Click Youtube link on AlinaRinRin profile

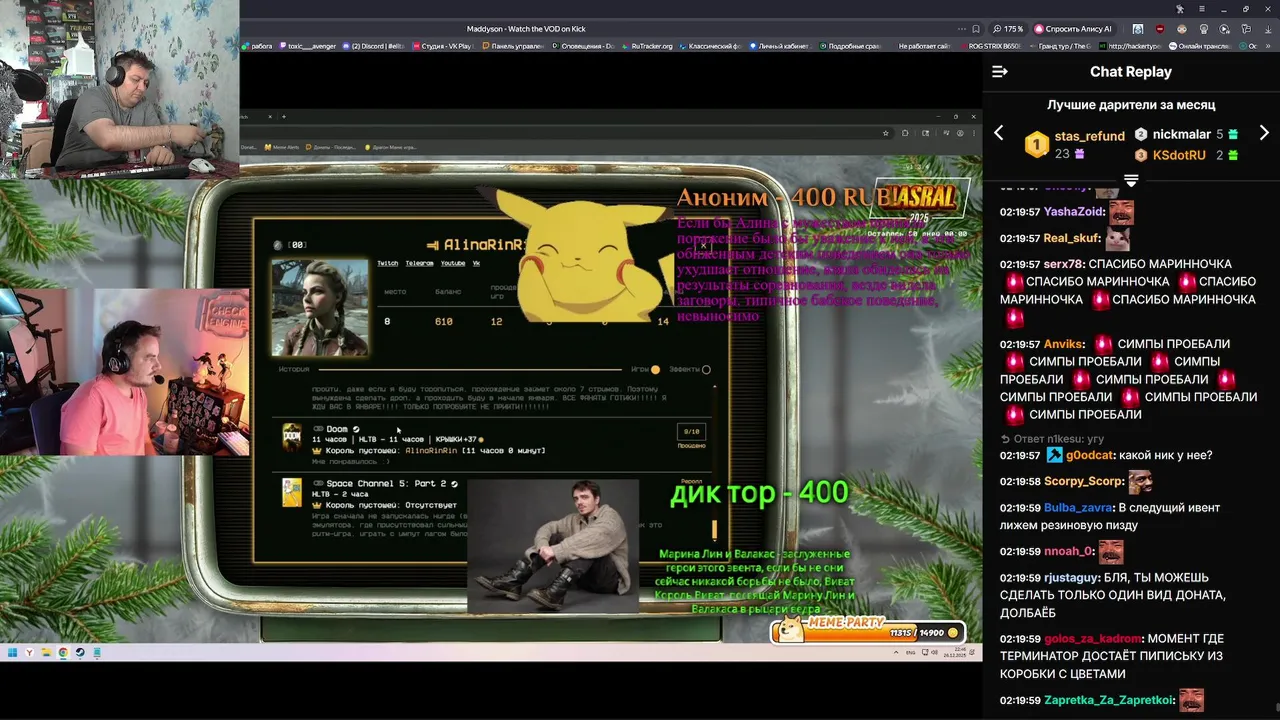(x=453, y=263)
